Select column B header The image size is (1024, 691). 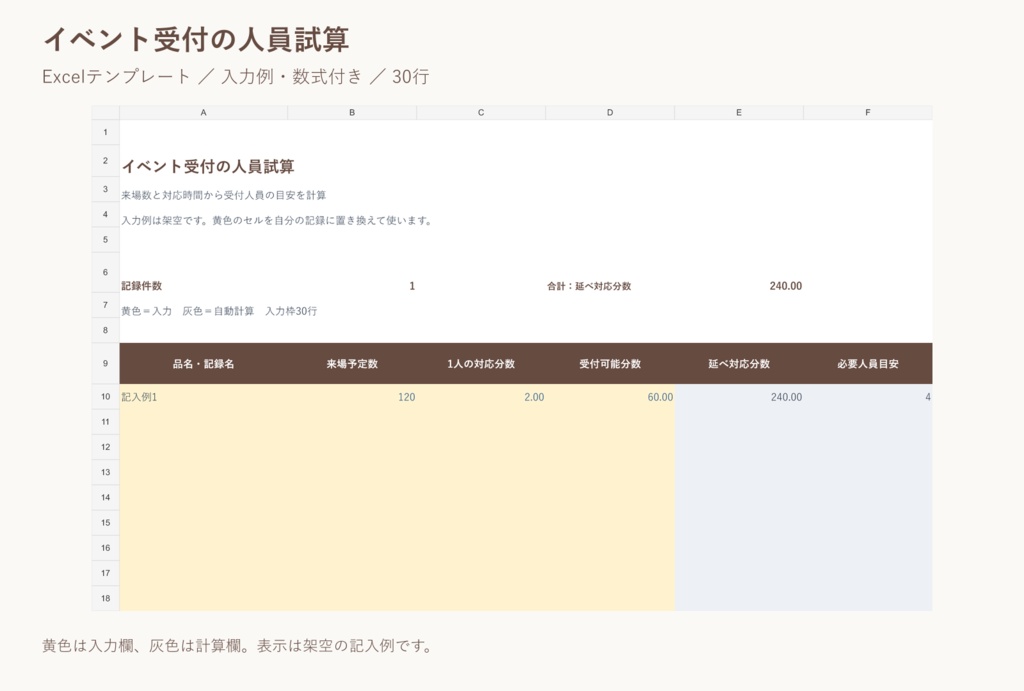[352, 112]
